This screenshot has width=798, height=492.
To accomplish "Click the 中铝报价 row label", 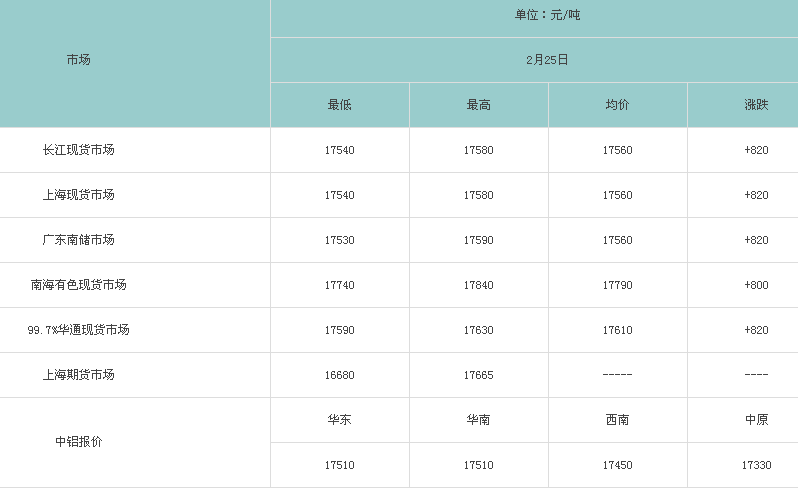I will 78,442.
